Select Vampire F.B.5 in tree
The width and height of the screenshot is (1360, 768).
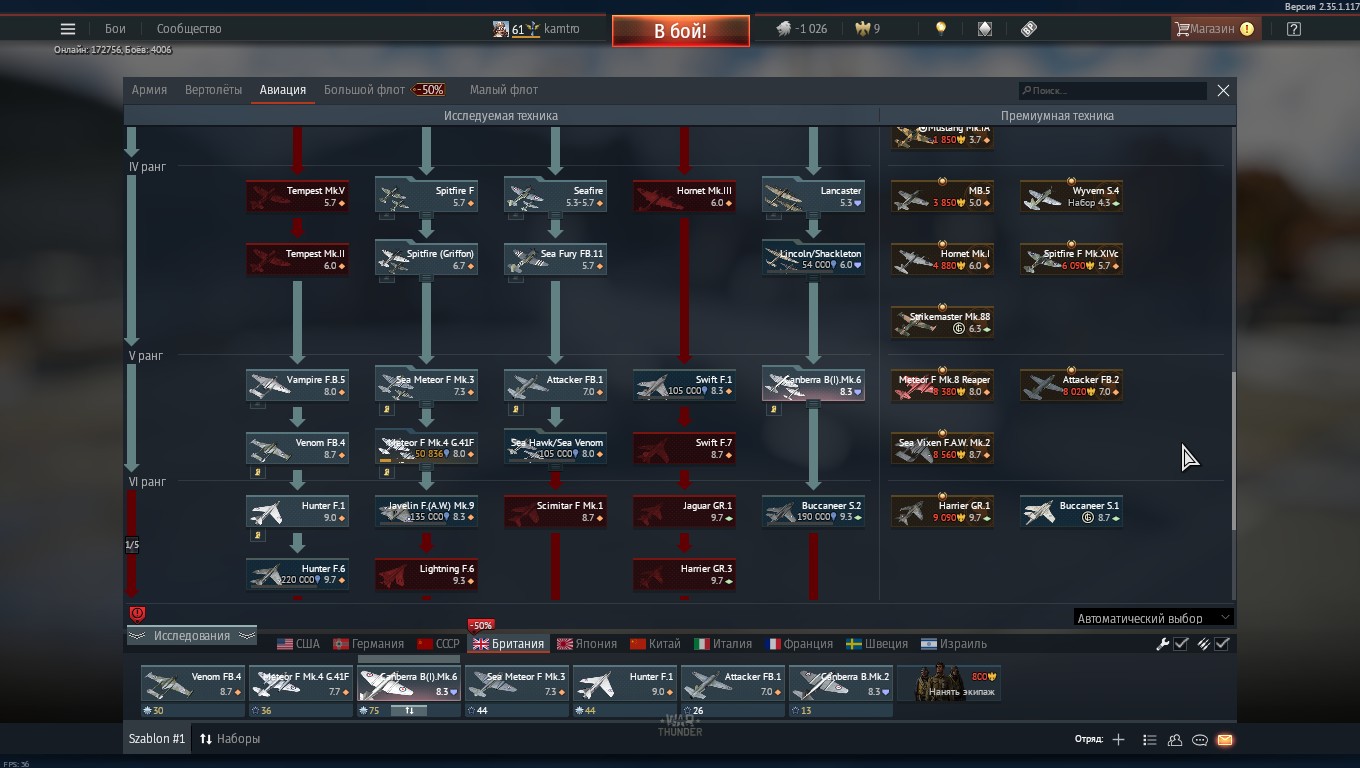point(297,385)
